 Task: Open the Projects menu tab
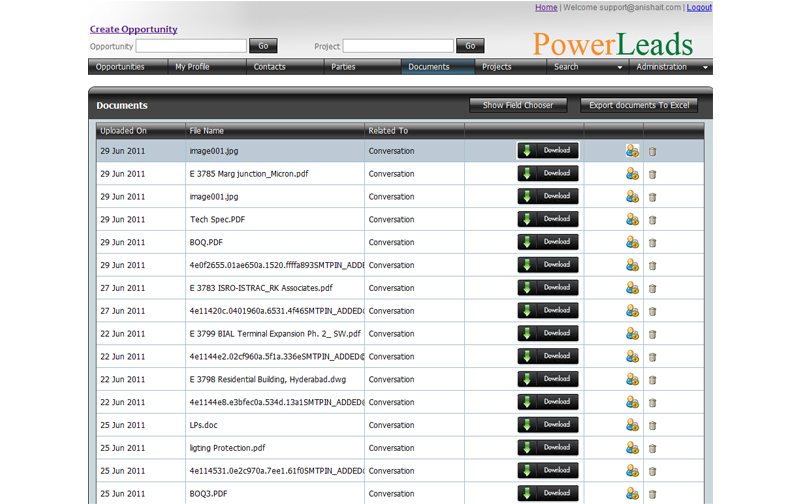click(496, 67)
